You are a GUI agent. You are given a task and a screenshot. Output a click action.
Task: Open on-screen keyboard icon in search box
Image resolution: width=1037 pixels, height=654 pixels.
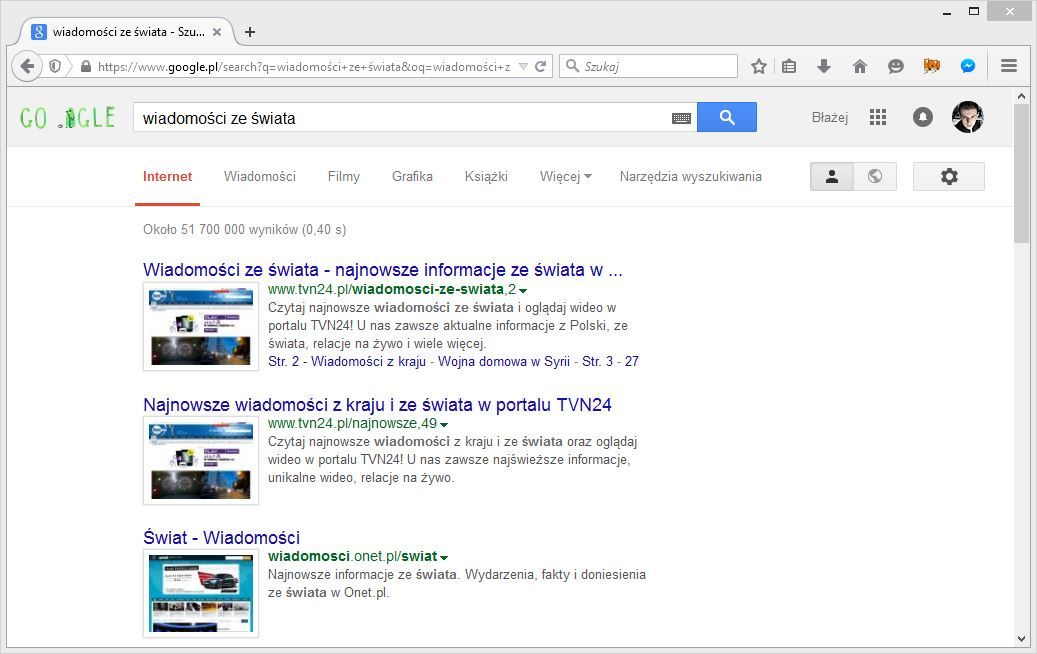681,118
